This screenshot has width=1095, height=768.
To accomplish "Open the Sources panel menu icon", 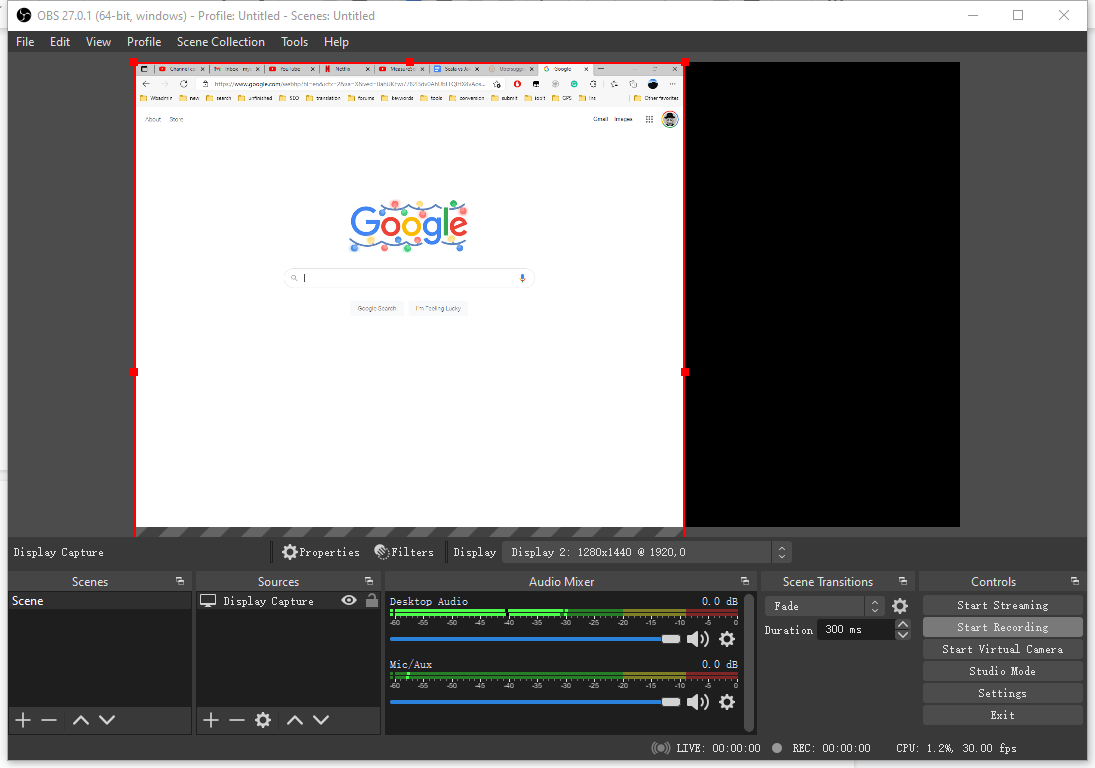I will (x=369, y=581).
